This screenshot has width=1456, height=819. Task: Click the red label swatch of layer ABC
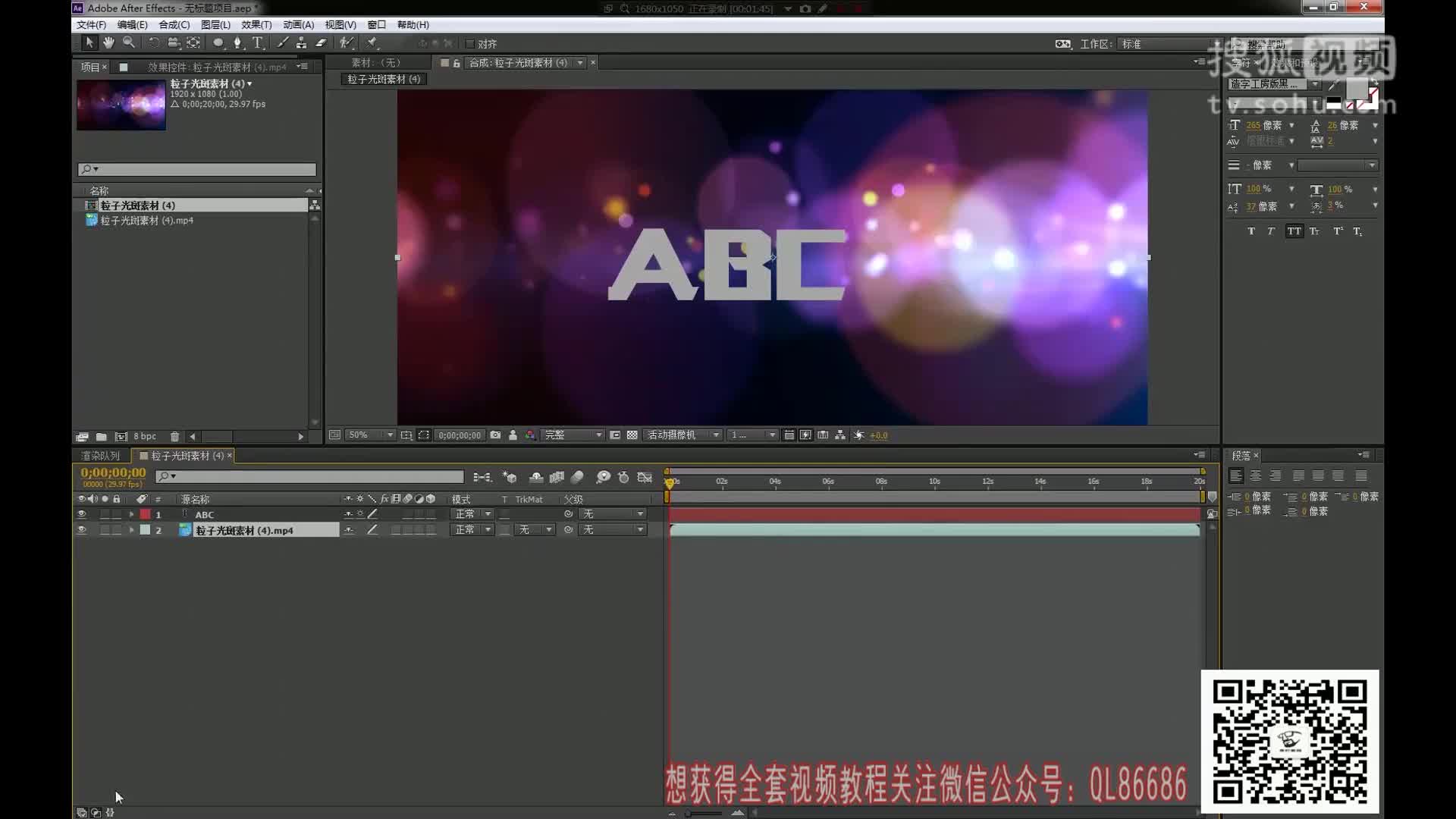click(146, 513)
